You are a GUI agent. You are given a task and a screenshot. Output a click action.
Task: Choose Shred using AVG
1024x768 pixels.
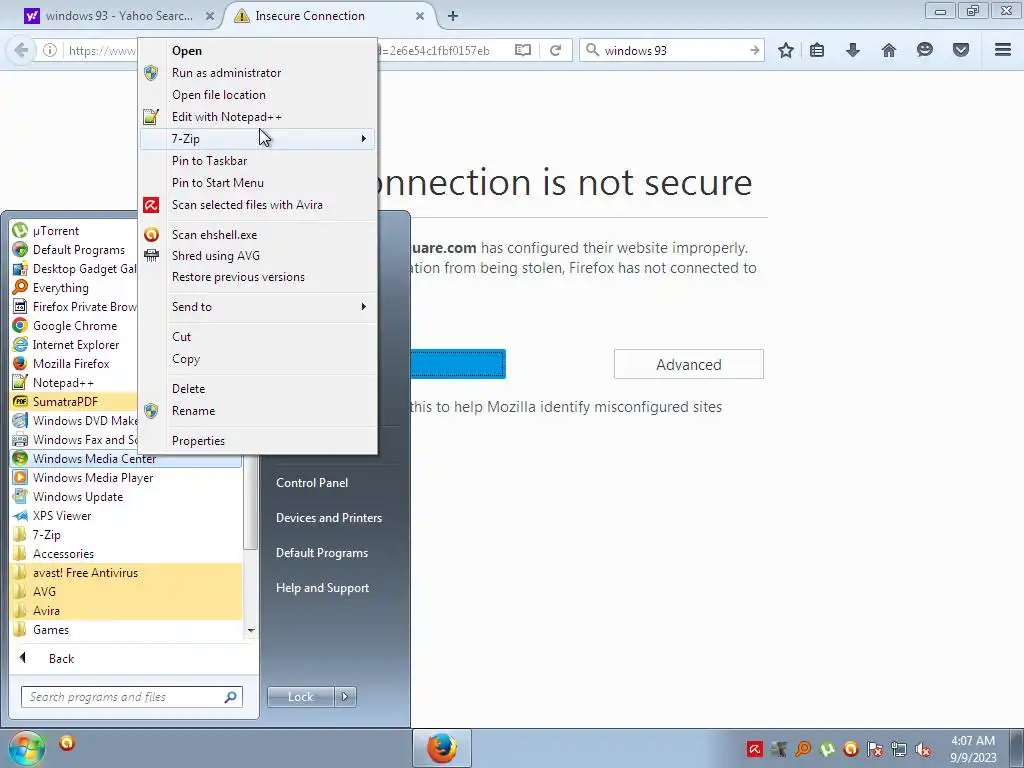pyautogui.click(x=257, y=255)
